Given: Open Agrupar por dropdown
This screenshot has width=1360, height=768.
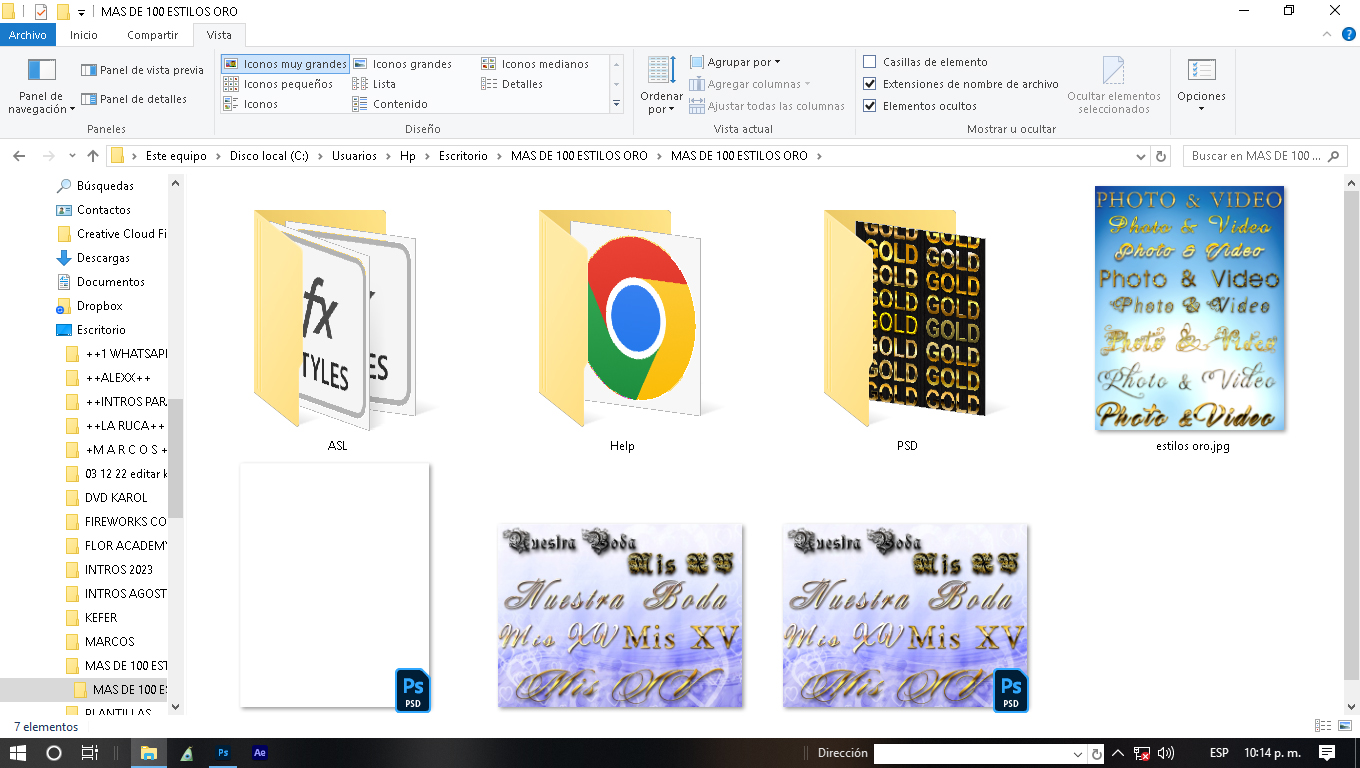Looking at the screenshot, I should pos(735,62).
